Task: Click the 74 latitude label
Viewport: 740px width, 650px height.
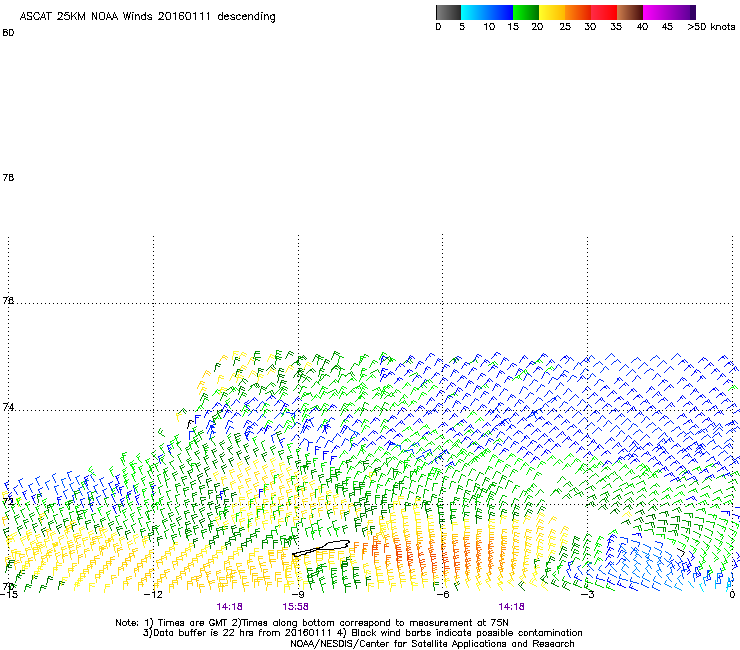Action: [8, 407]
